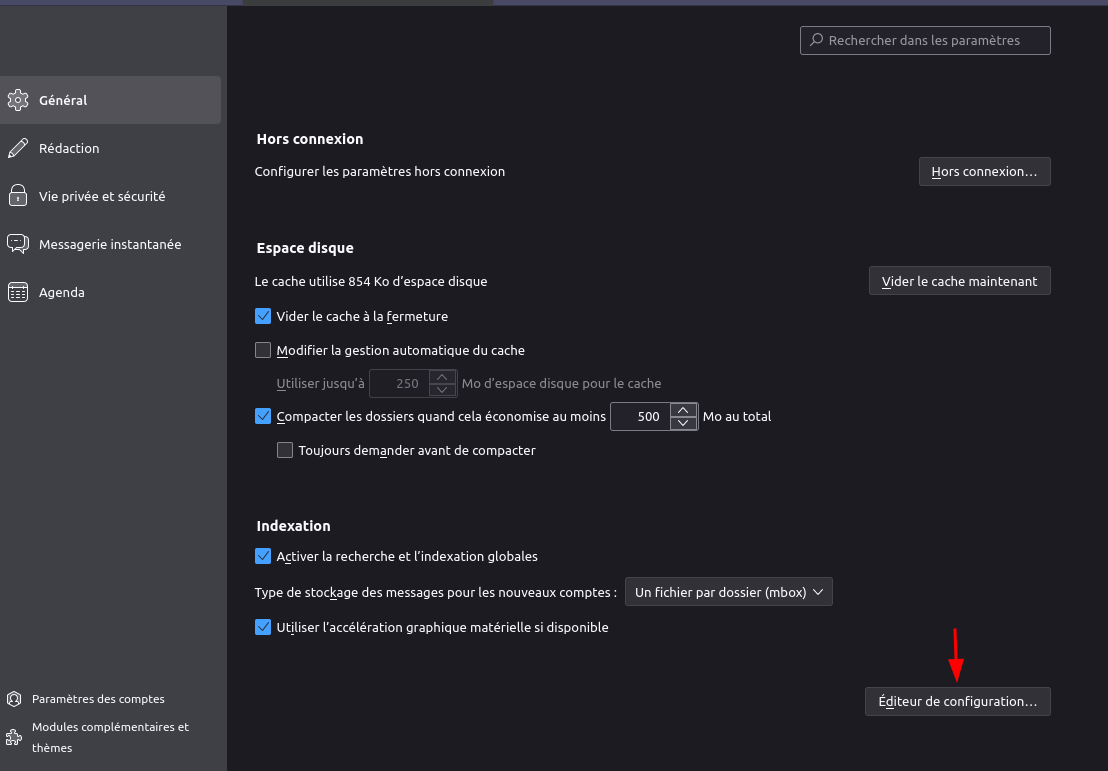Click the padlock icon for privacy settings
Image resolution: width=1108 pixels, height=771 pixels.
(17, 196)
